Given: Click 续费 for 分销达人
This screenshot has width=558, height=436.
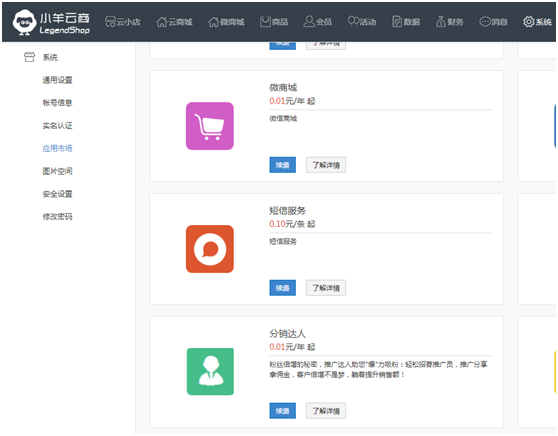Looking at the screenshot, I should coord(283,411).
